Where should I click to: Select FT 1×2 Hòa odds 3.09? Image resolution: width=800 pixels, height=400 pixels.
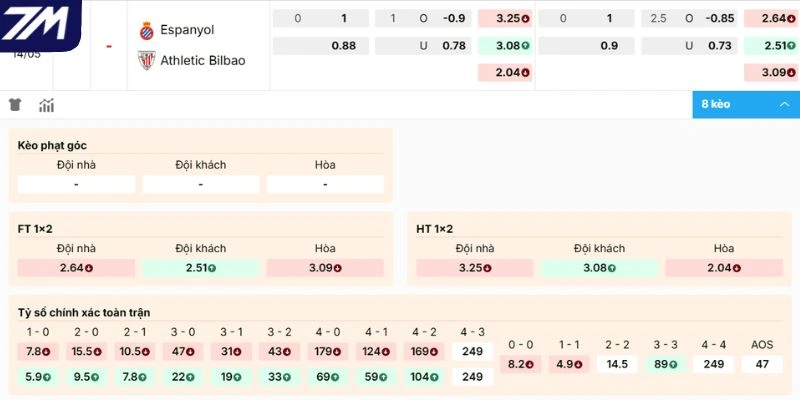click(325, 268)
